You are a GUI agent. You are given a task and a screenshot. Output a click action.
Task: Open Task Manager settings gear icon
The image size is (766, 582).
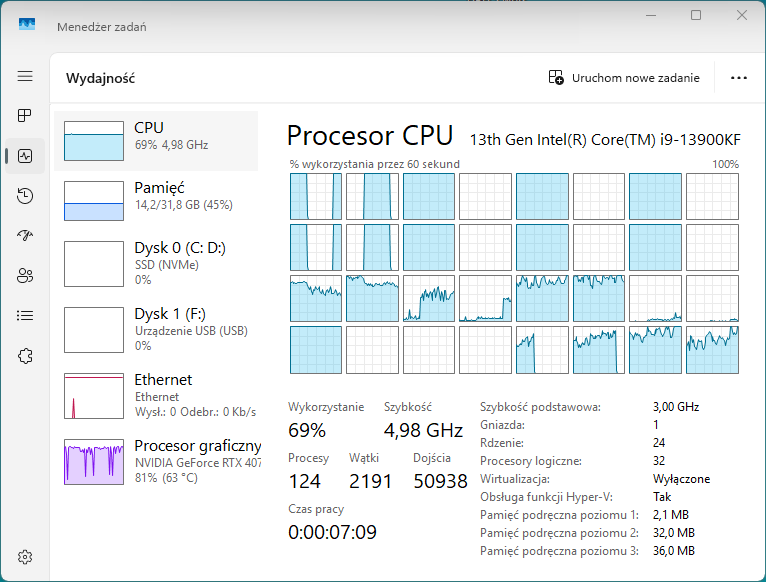click(25, 557)
